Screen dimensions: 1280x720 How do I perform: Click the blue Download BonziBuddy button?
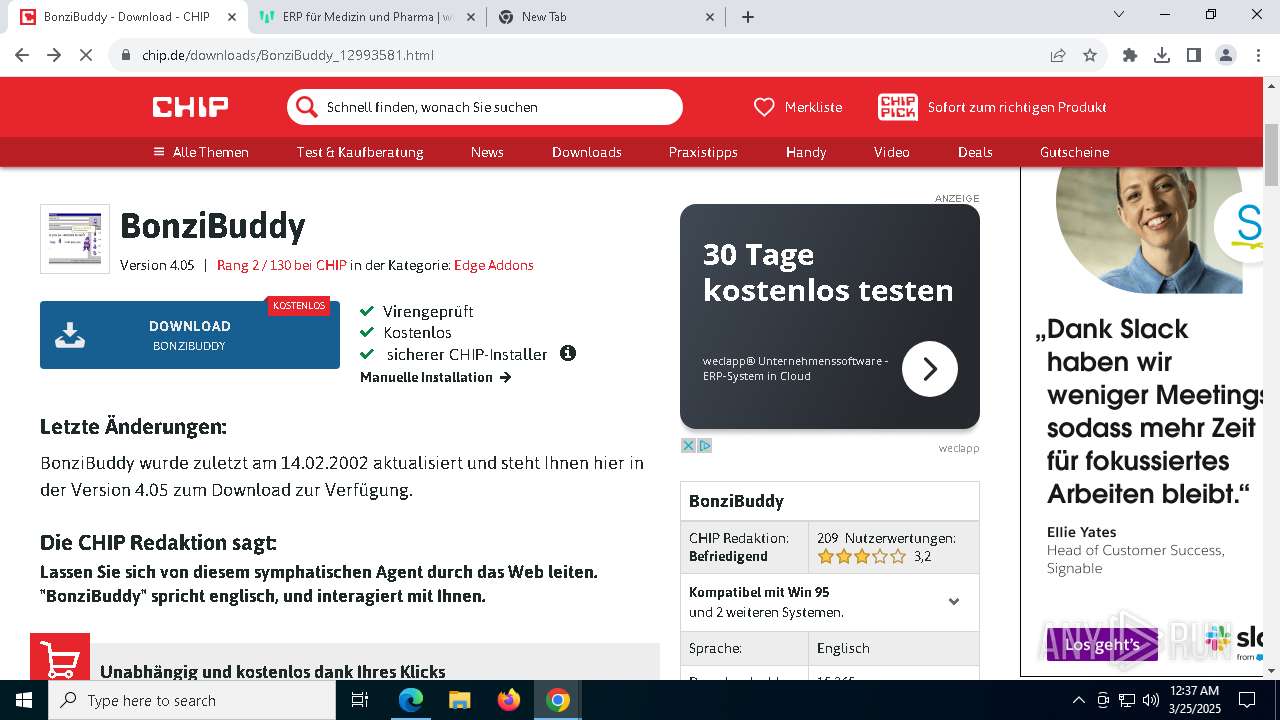tap(190, 335)
